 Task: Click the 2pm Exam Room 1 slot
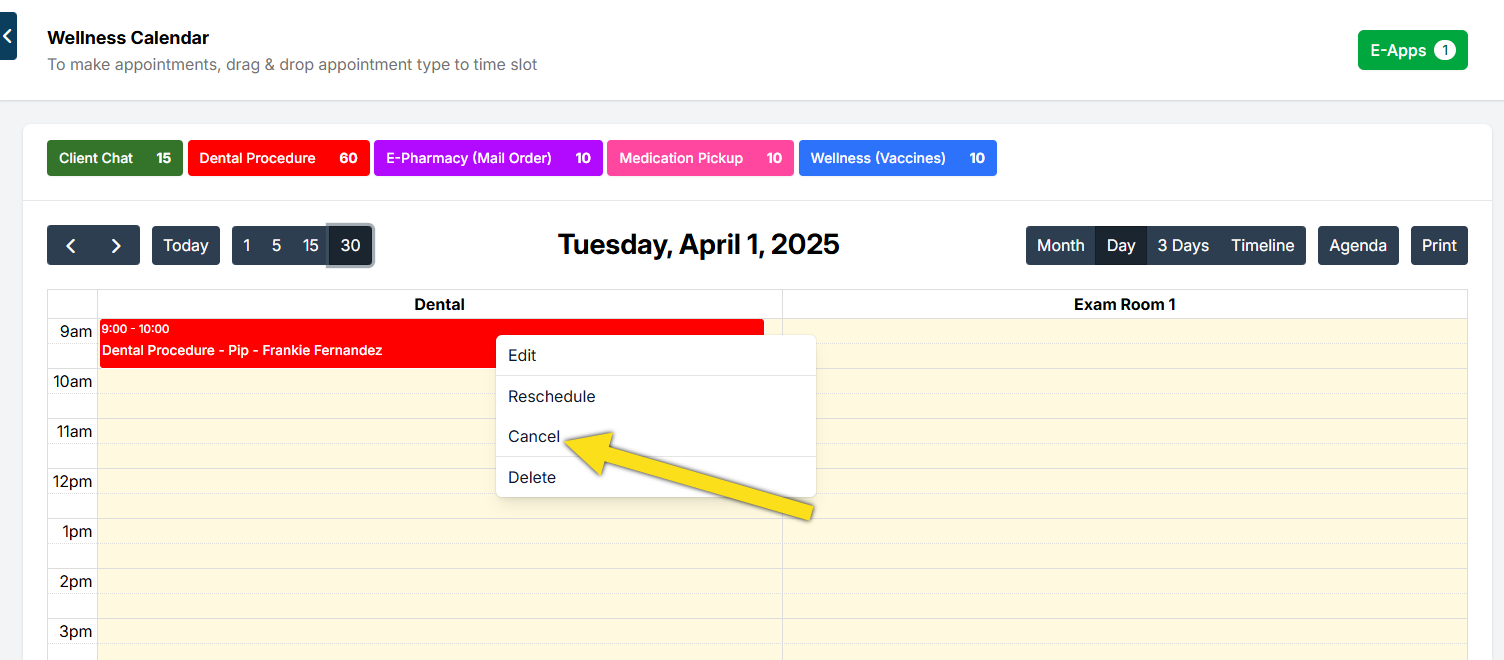click(1124, 581)
